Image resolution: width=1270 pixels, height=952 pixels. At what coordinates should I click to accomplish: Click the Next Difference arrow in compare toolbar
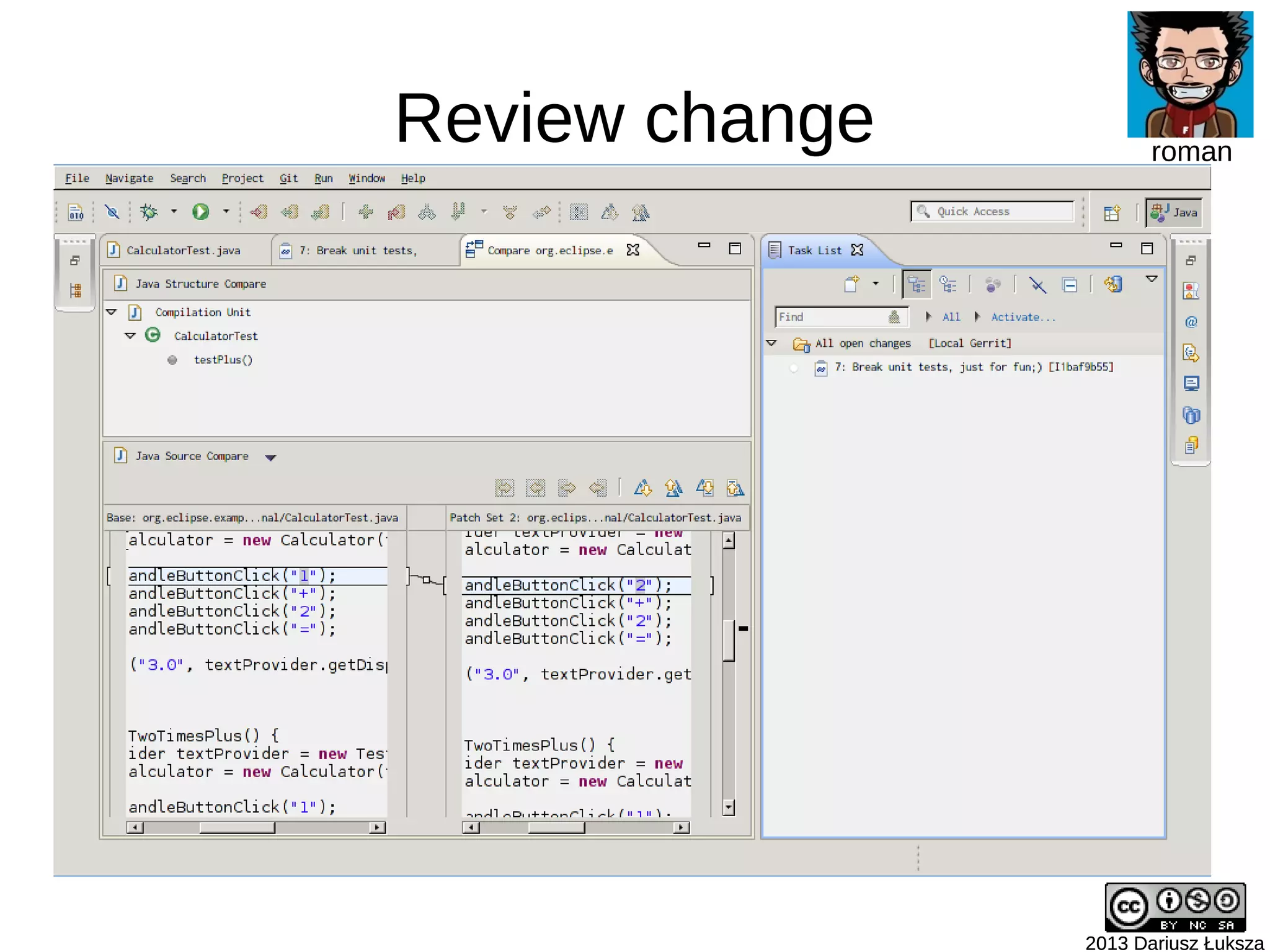[643, 488]
